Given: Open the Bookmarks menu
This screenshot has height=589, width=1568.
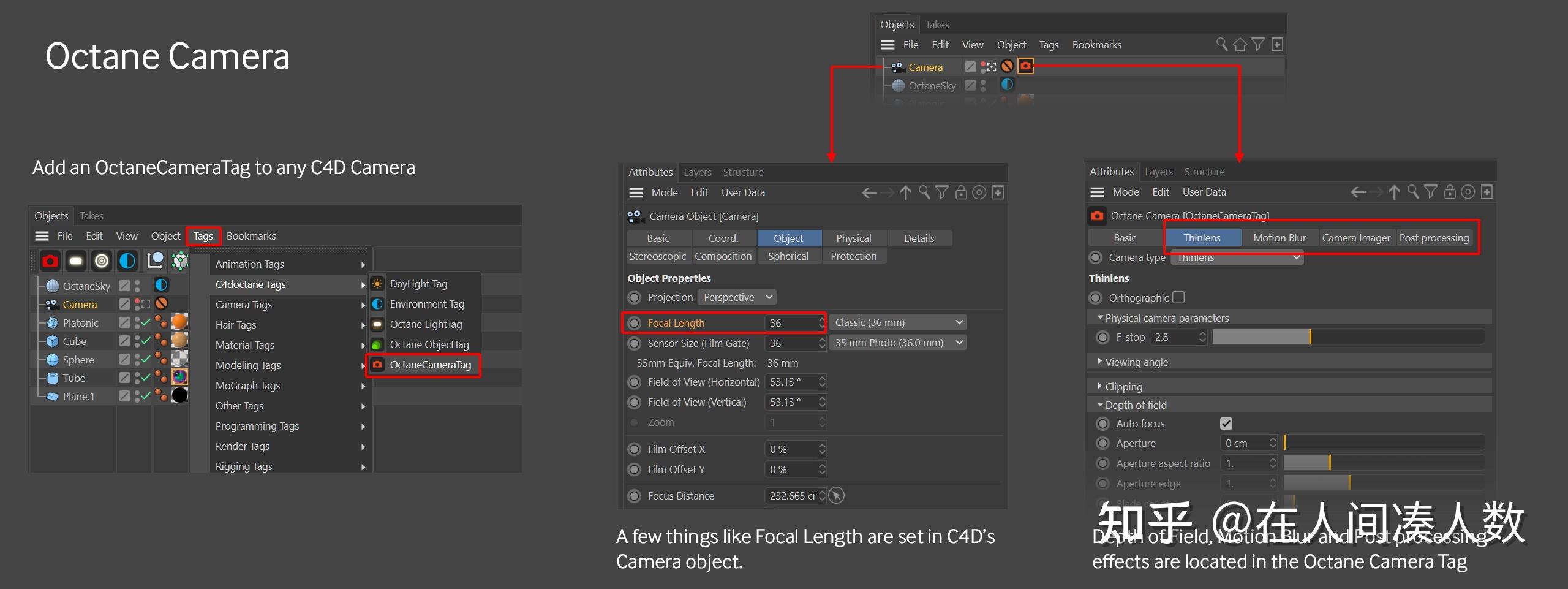Looking at the screenshot, I should [x=251, y=235].
